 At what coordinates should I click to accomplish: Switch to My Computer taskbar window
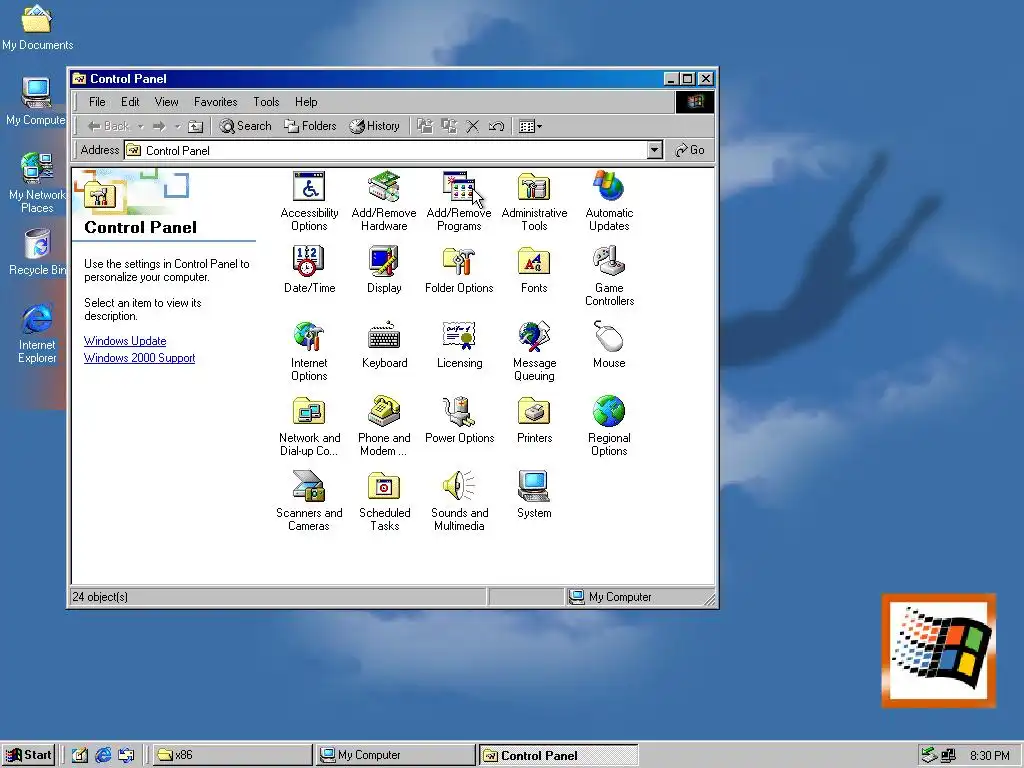click(x=396, y=755)
